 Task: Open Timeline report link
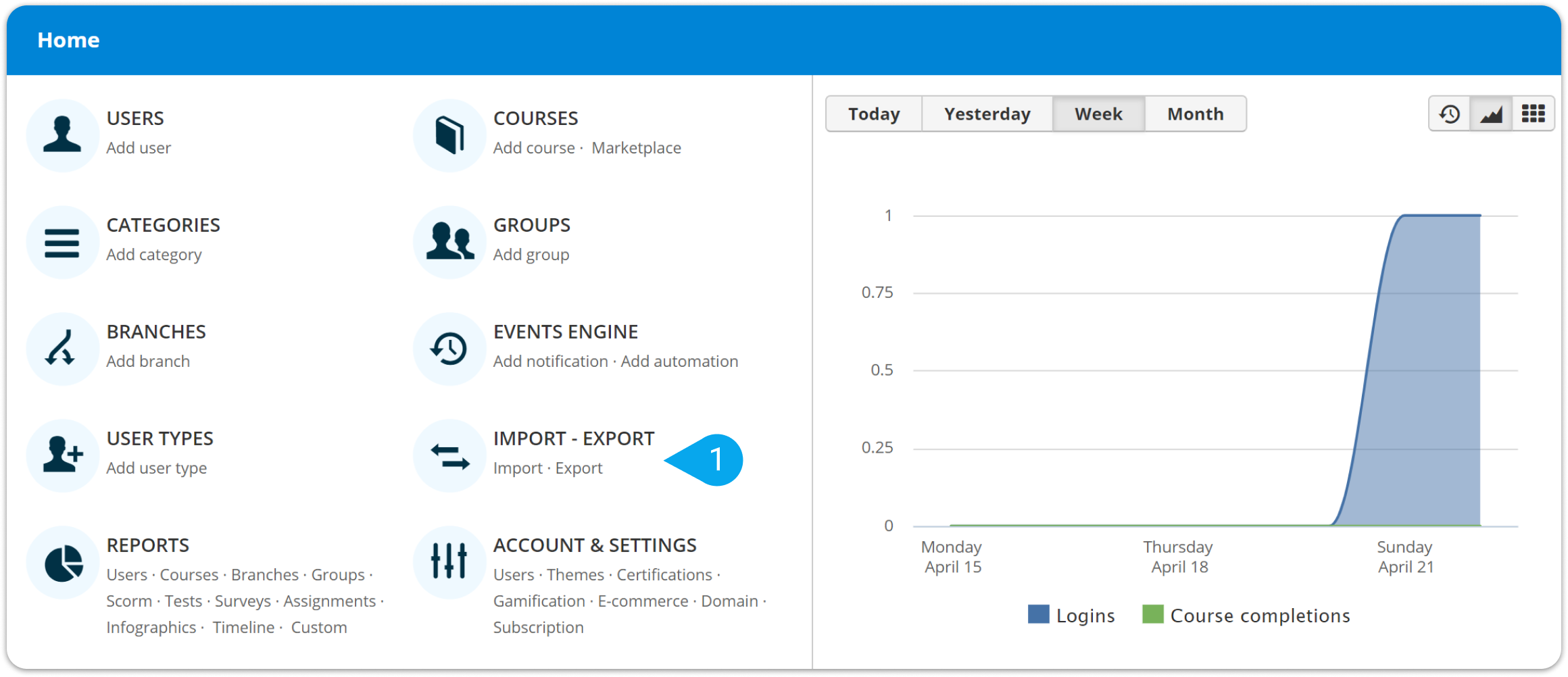pos(244,628)
